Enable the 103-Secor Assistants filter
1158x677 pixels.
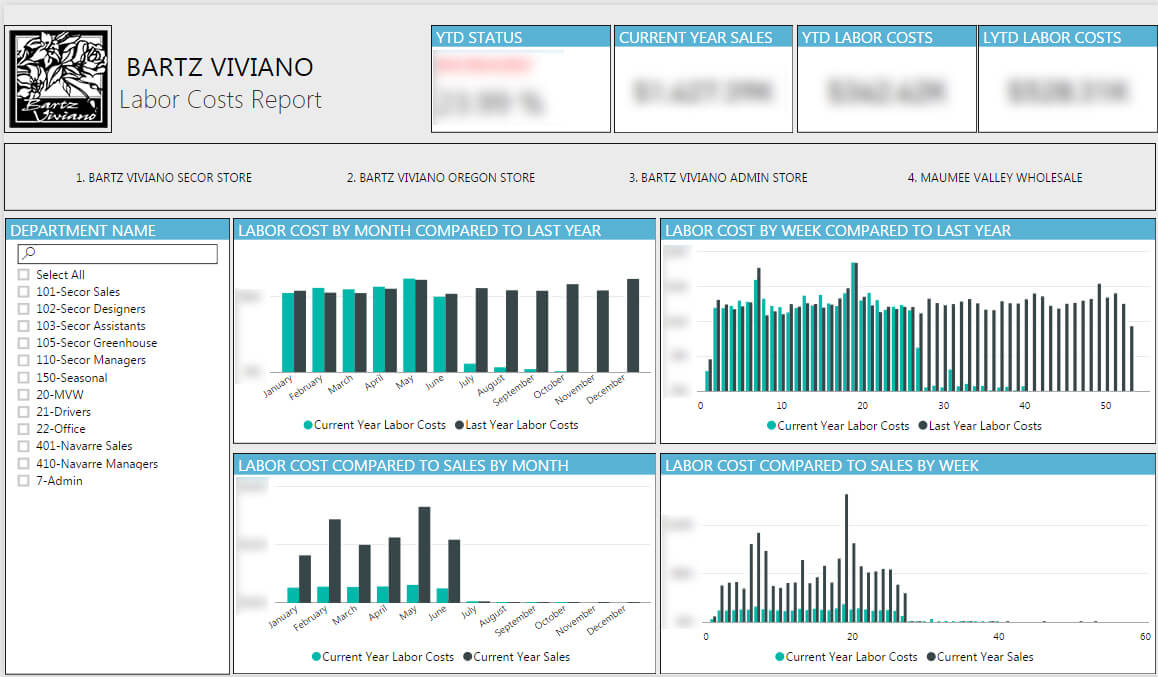pyautogui.click(x=23, y=326)
